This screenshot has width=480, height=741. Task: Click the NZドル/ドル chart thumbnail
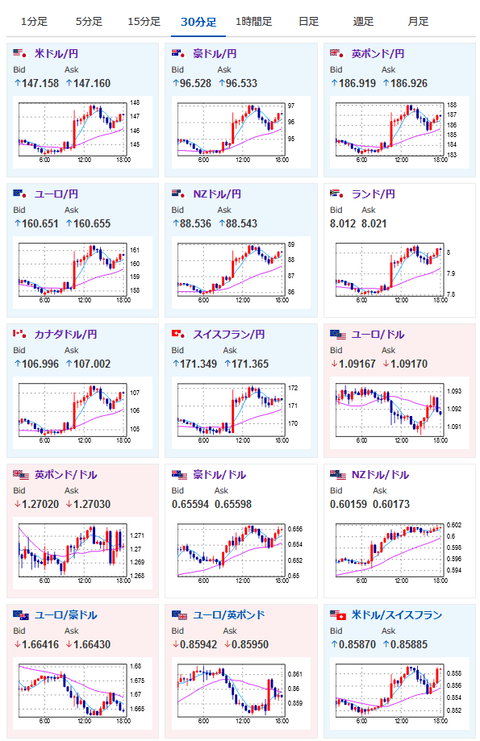[399, 553]
